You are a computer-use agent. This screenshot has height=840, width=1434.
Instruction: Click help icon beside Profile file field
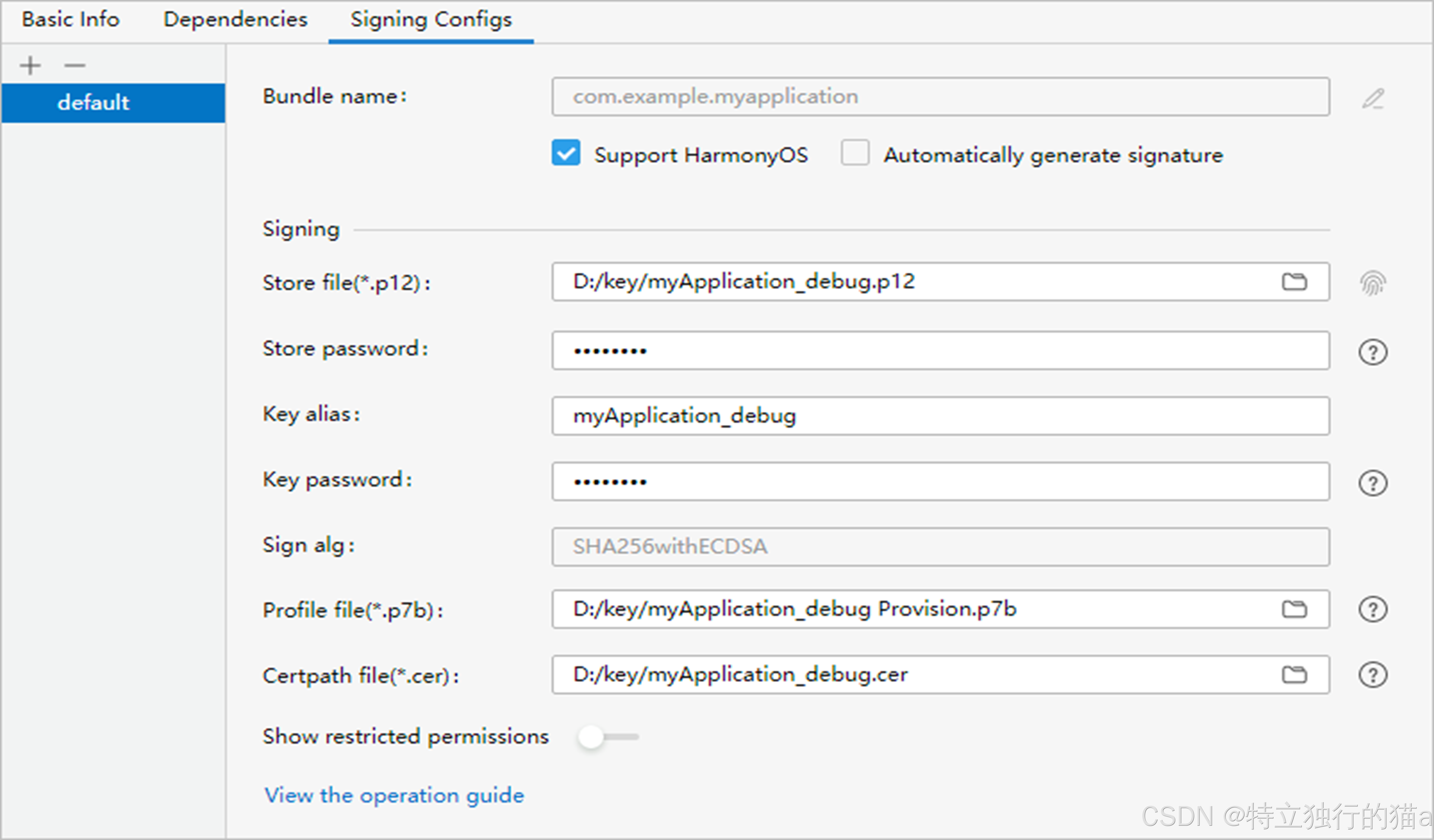[x=1372, y=610]
